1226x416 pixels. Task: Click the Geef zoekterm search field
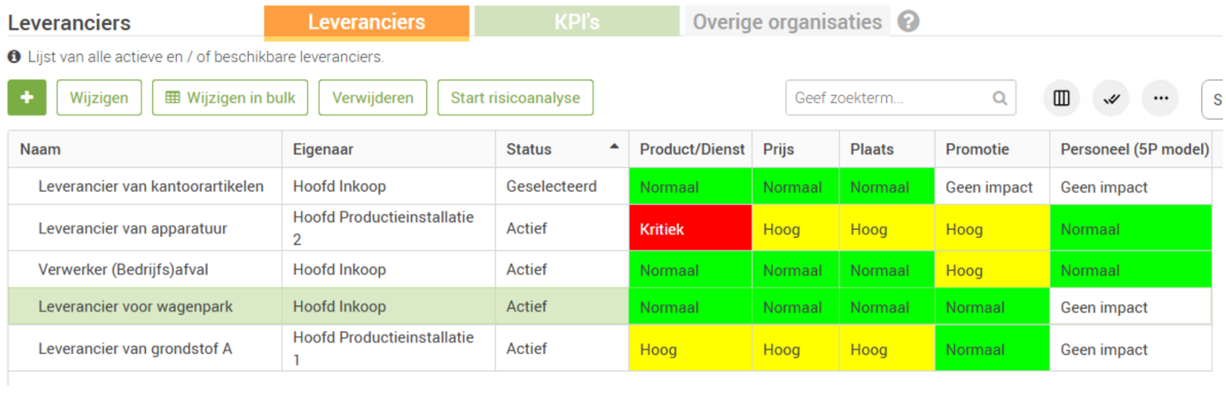[888, 98]
